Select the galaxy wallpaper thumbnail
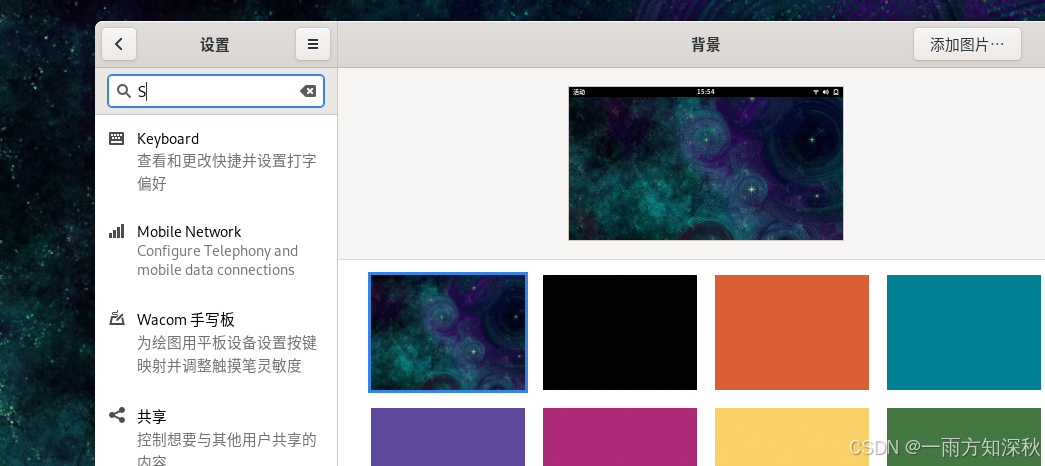 (448, 332)
